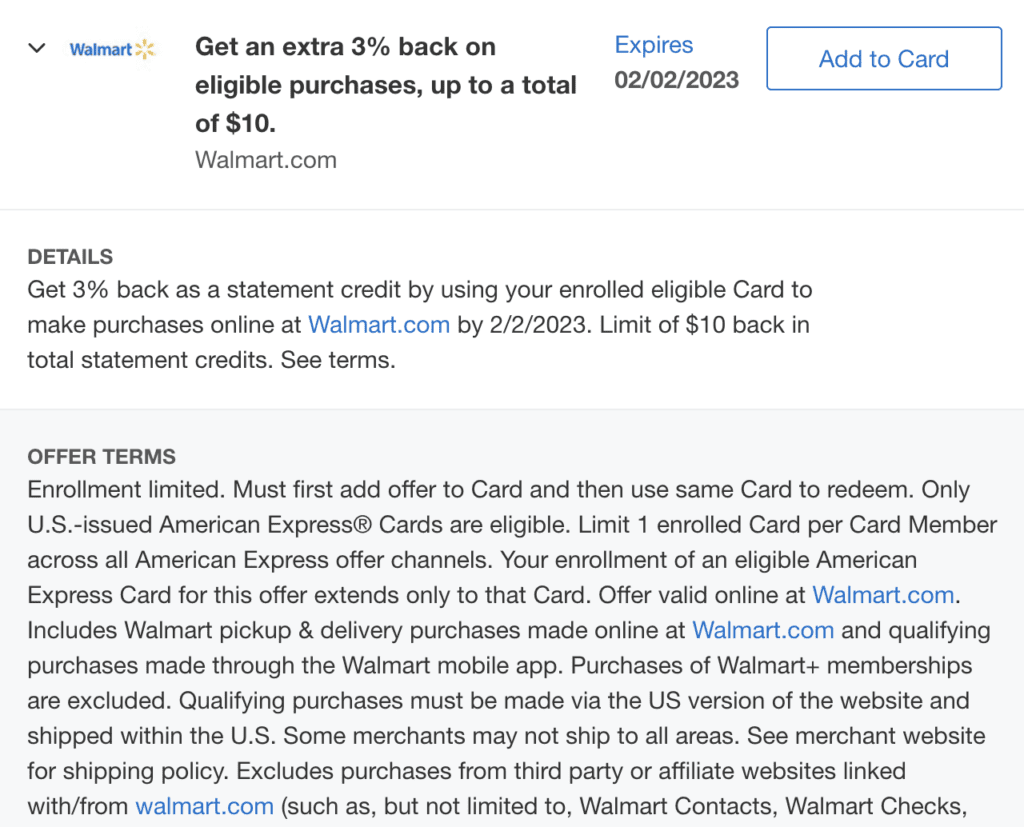Click the DETAILS section heading
Screen dimensions: 1024x827
pos(70,257)
